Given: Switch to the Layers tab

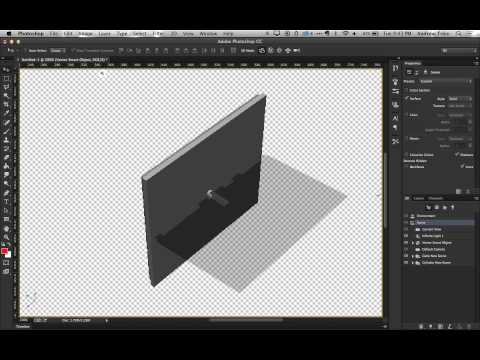Looking at the screenshot, I should click(x=418, y=198).
